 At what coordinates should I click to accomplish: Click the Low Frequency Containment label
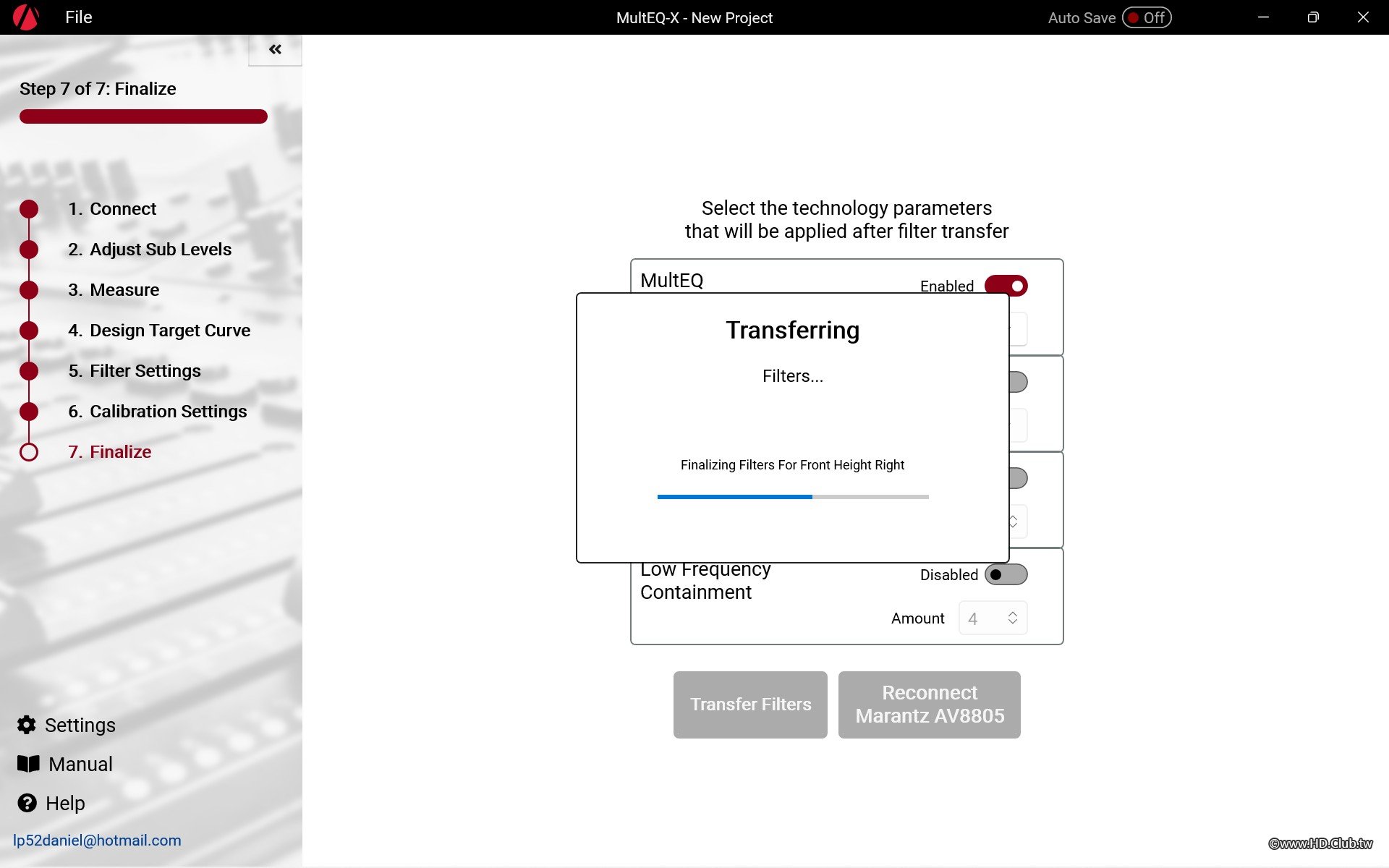705,581
